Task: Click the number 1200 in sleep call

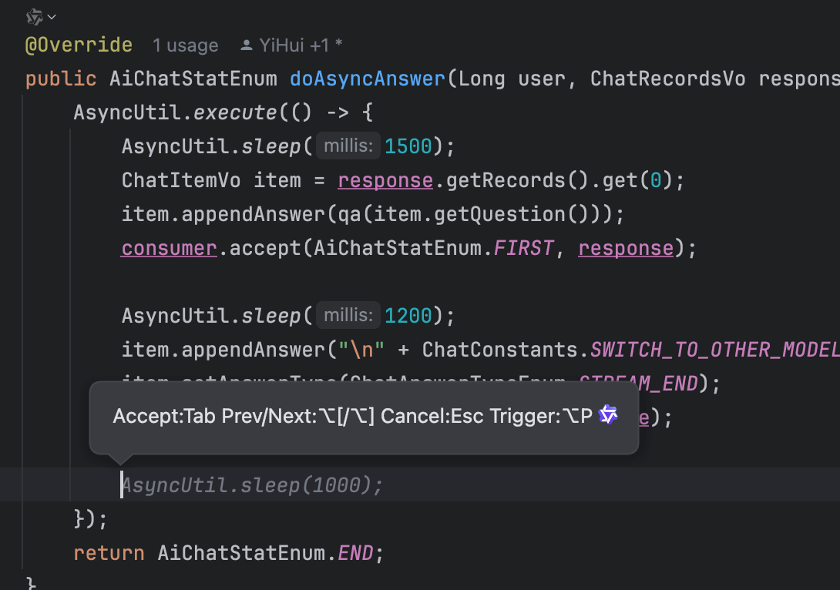Action: point(408,316)
